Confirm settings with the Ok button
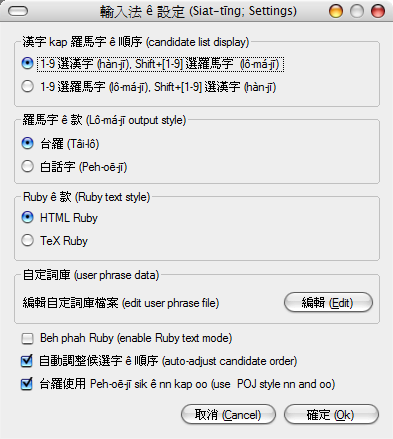Image resolution: width=393 pixels, height=439 pixels. 331,415
